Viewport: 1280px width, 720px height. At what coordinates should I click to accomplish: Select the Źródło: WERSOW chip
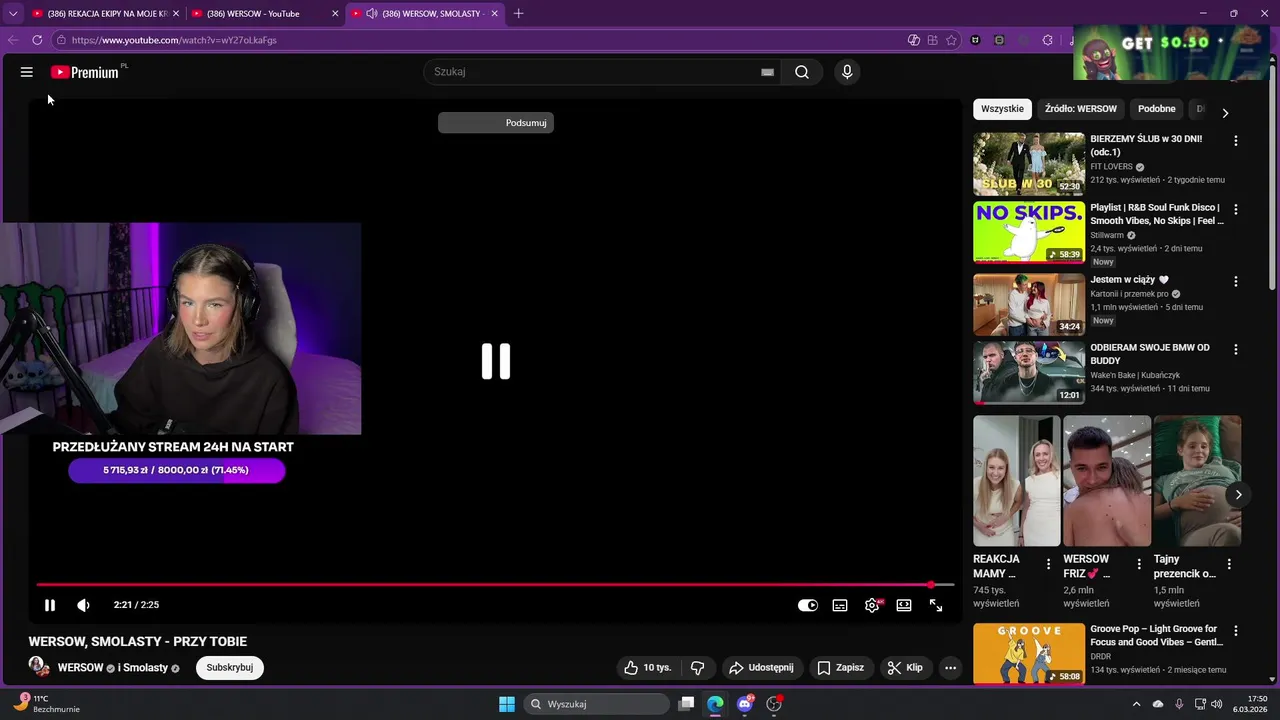1081,109
